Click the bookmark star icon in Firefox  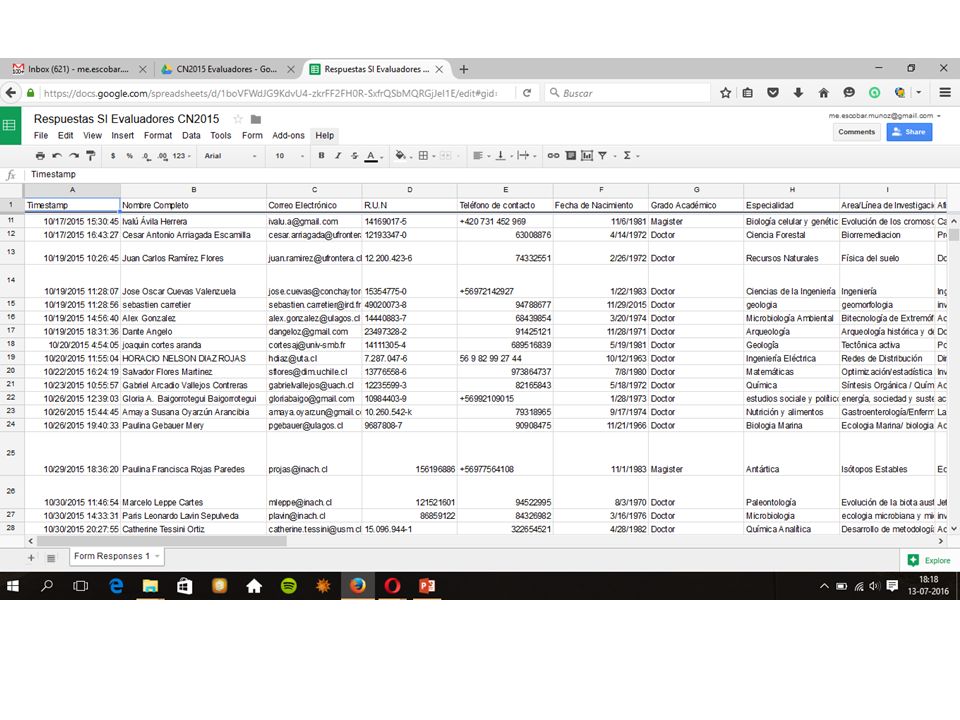tap(726, 92)
